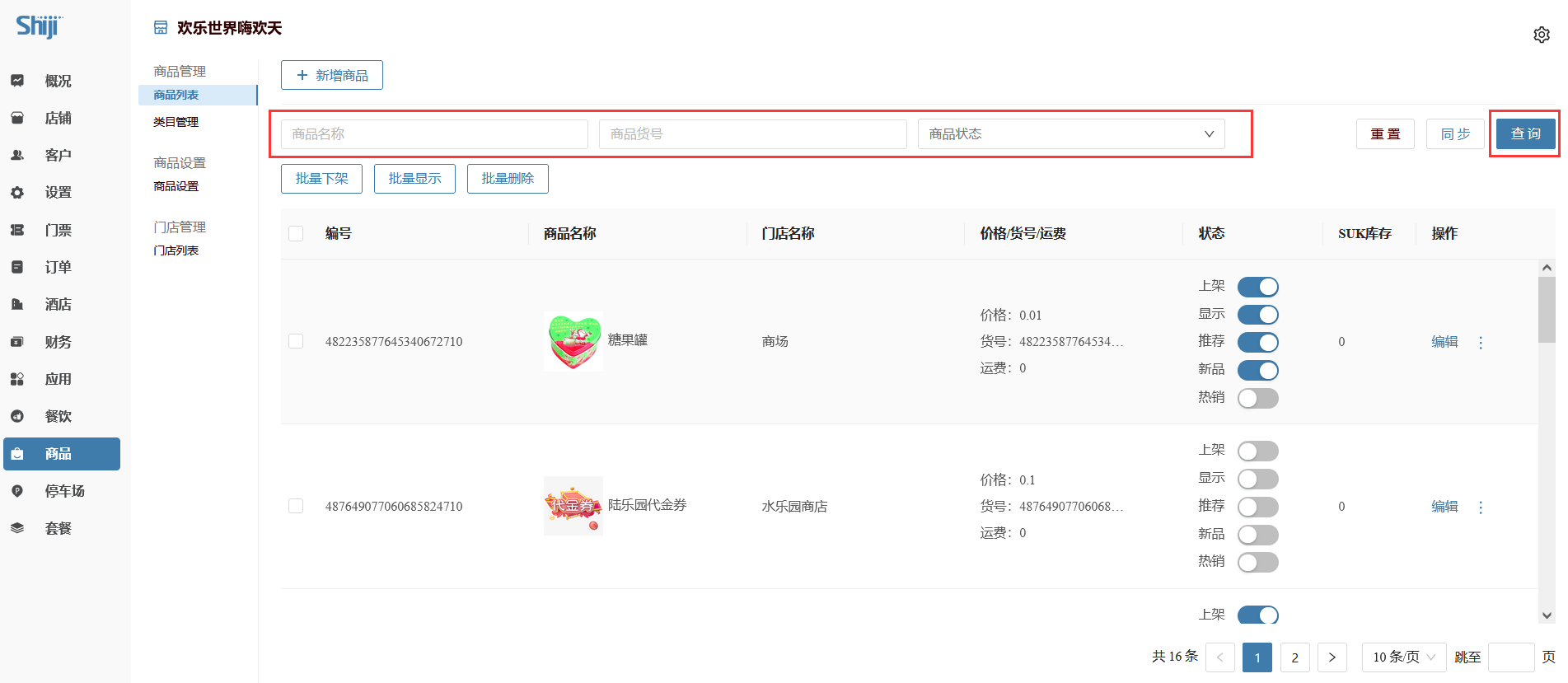Enable 热销 switch for 糖果罐
The height and width of the screenshot is (683, 1568).
[x=1258, y=398]
